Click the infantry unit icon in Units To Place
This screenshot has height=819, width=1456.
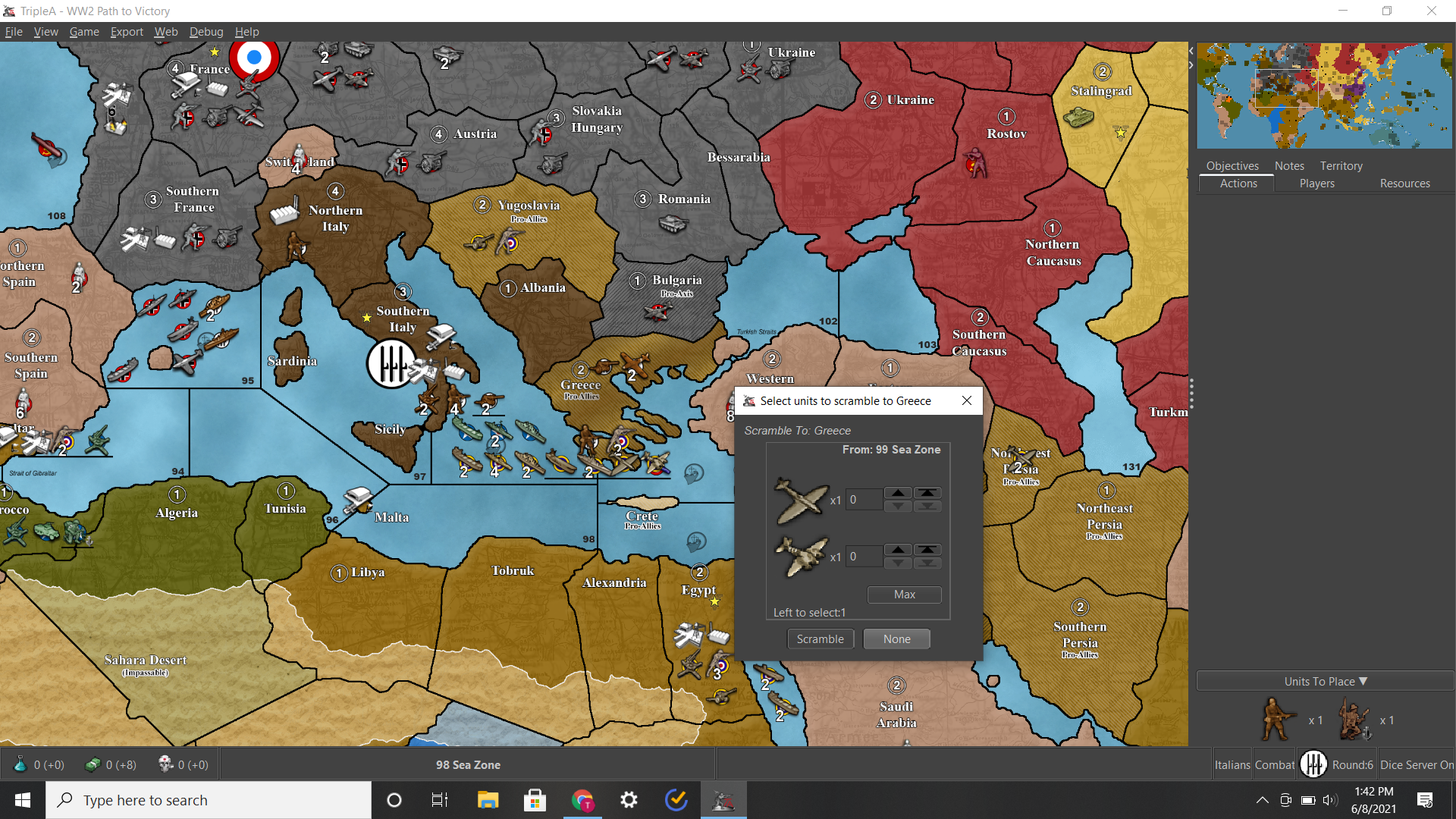tap(1278, 720)
